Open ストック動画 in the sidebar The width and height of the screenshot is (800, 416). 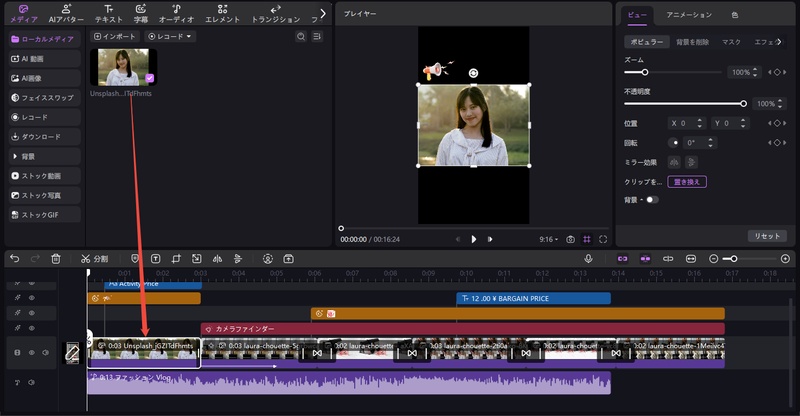tap(44, 176)
